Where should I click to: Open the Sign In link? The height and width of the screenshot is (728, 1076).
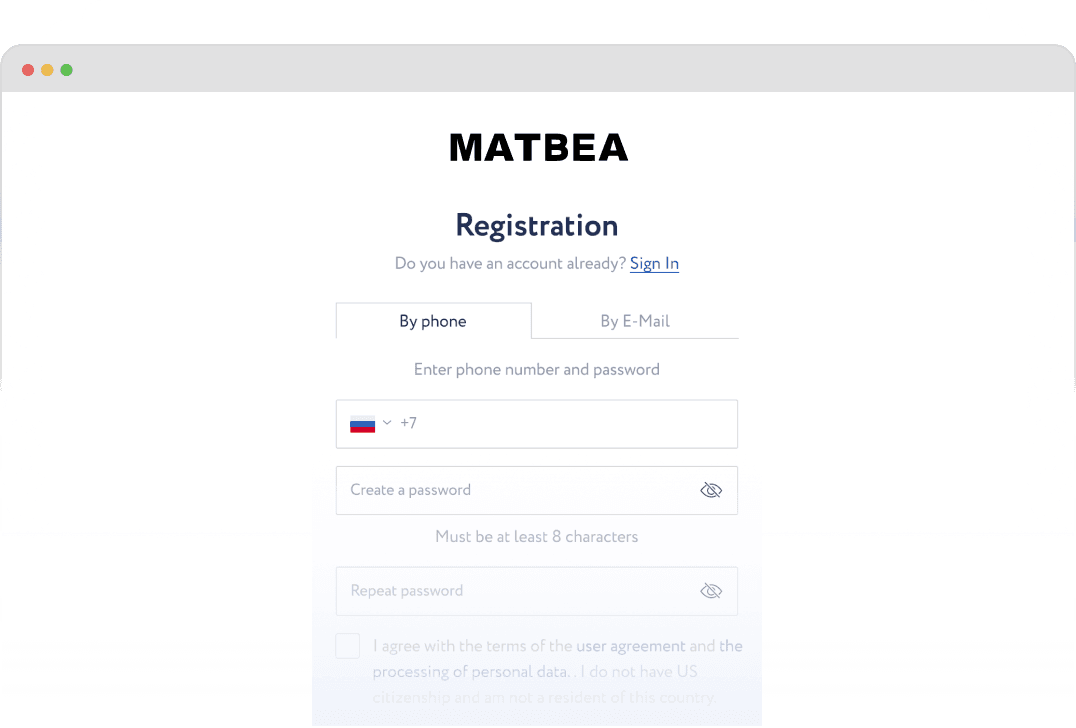pyautogui.click(x=654, y=263)
